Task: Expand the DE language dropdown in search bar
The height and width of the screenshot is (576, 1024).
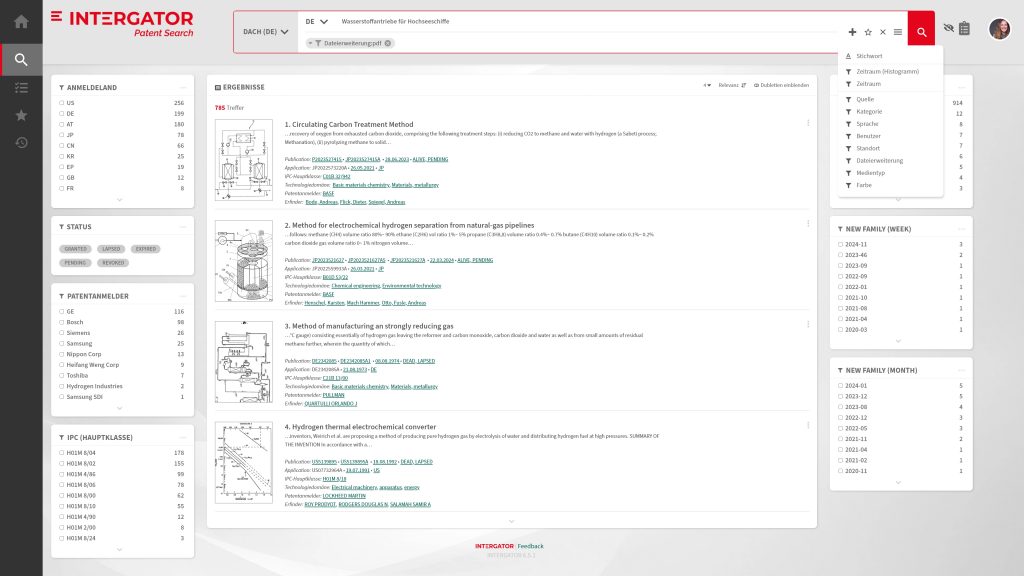Action: click(x=317, y=21)
